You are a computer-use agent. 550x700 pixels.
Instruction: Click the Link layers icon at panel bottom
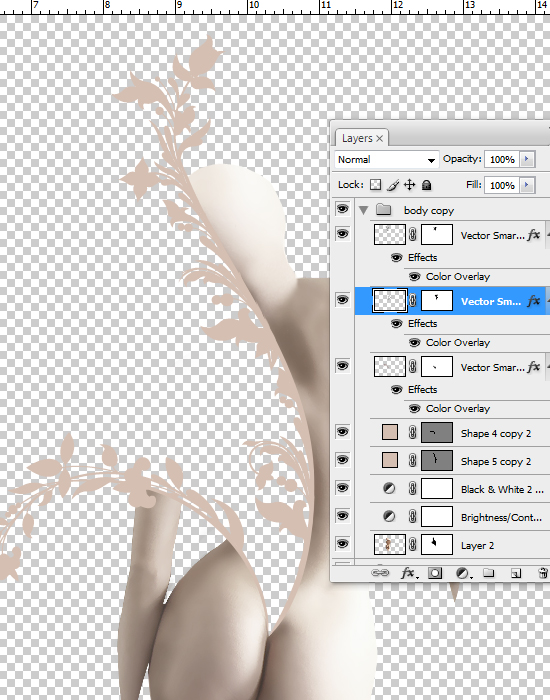pos(380,573)
